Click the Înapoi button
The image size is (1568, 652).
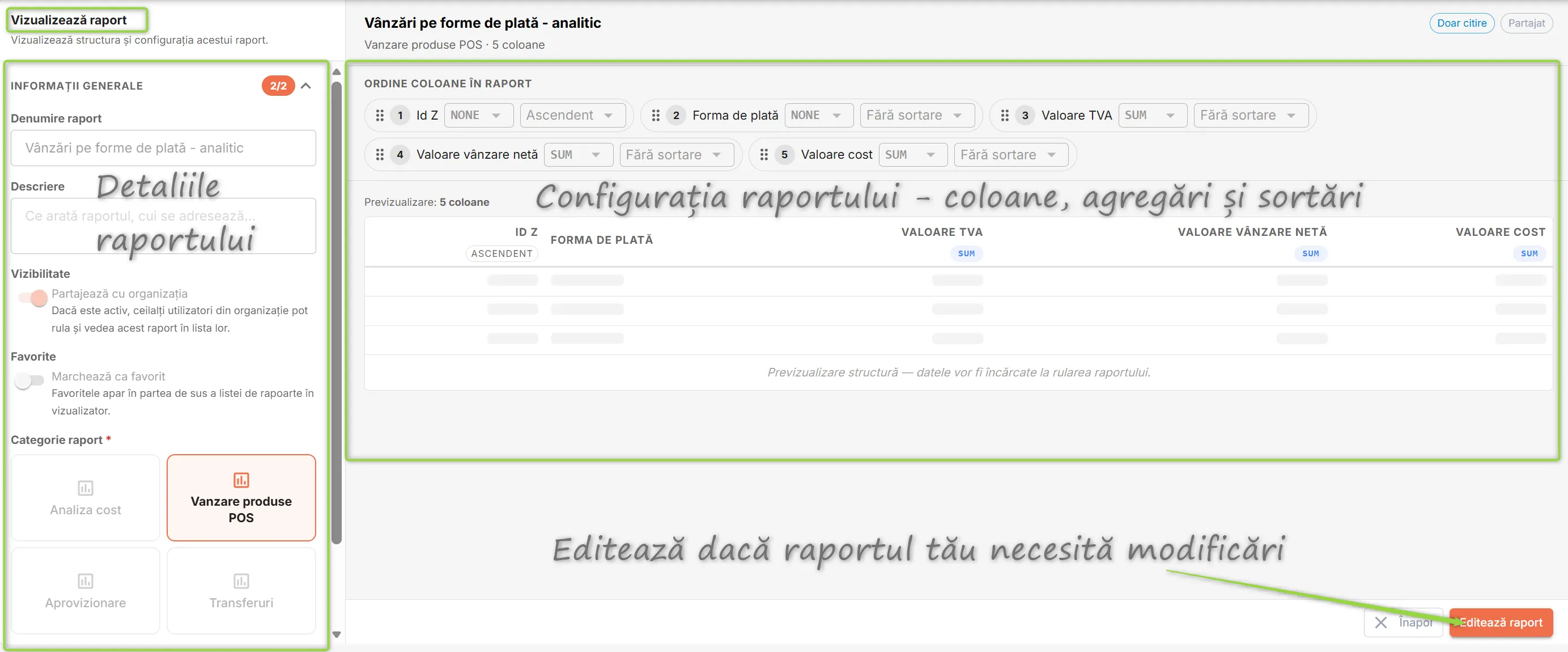tap(1403, 622)
